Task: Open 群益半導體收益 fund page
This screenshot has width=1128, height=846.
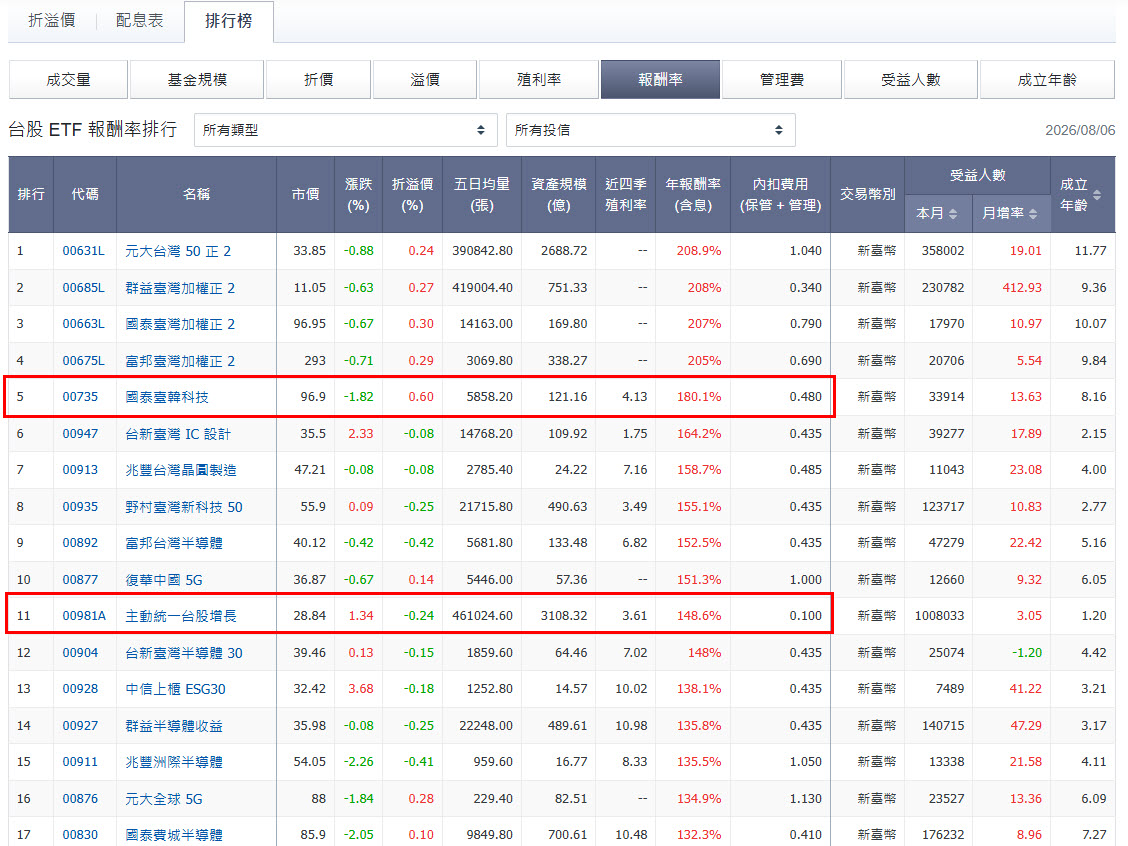Action: (x=173, y=725)
